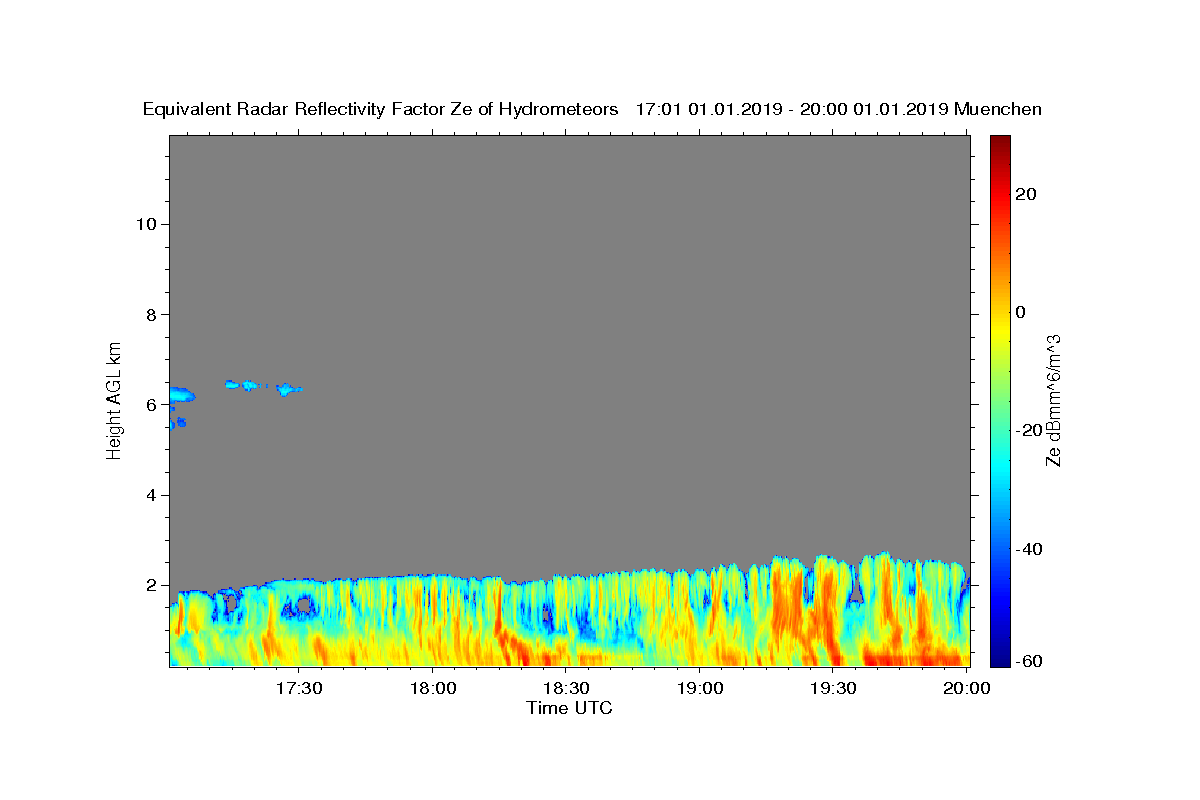Click the colorbar label -40
1200x800 pixels.
click(x=1028, y=548)
